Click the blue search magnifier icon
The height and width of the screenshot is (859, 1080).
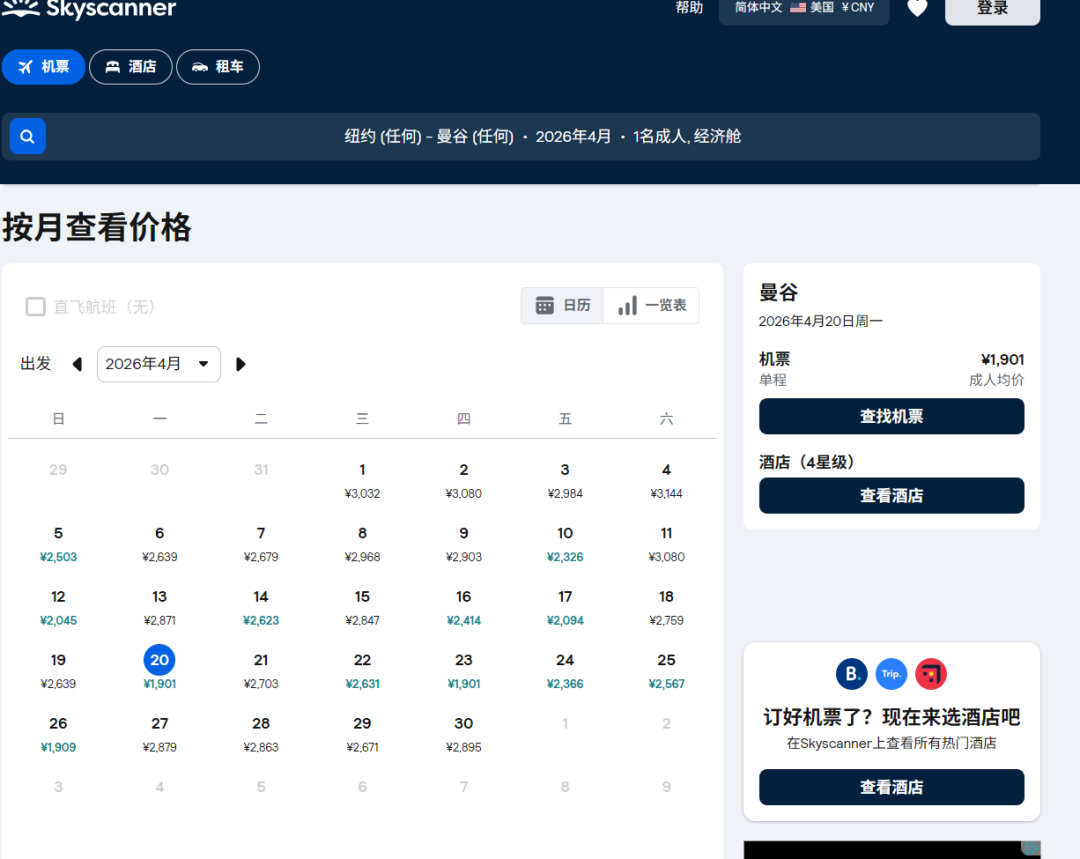point(28,136)
